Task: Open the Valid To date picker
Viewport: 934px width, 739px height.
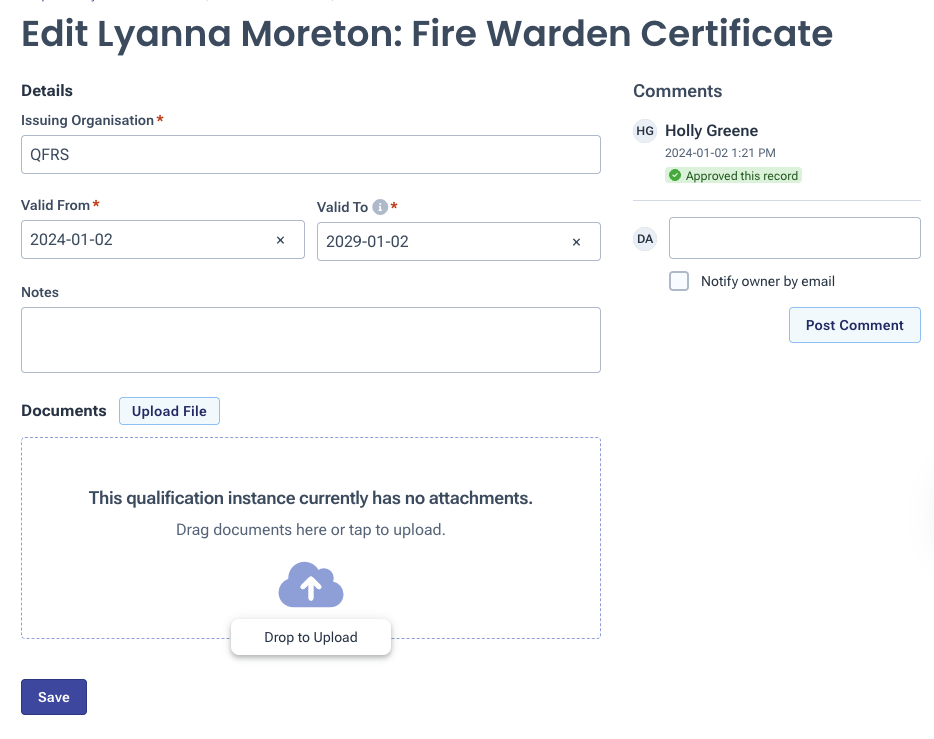Action: (440, 242)
